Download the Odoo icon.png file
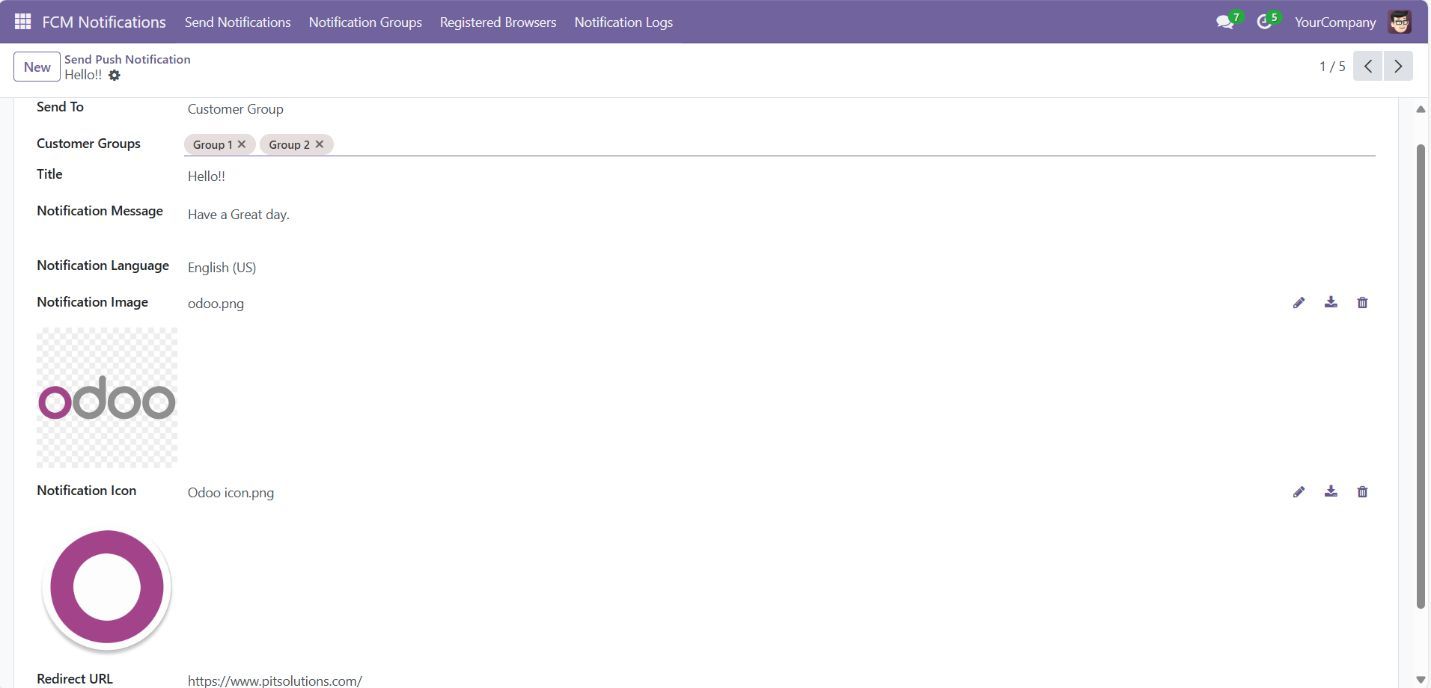1431x688 pixels. pyautogui.click(x=1330, y=491)
